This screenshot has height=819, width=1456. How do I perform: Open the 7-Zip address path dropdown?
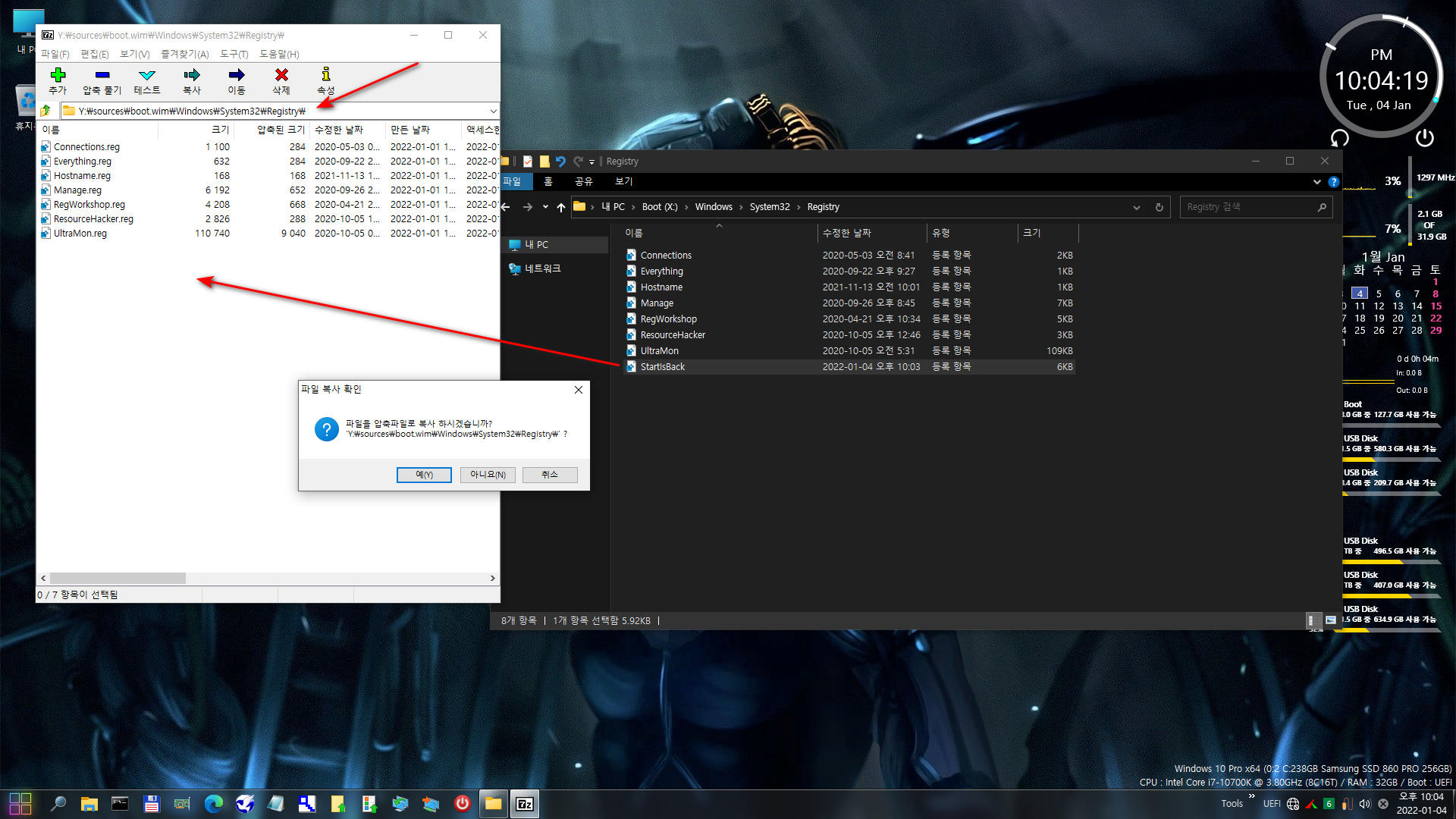point(493,111)
